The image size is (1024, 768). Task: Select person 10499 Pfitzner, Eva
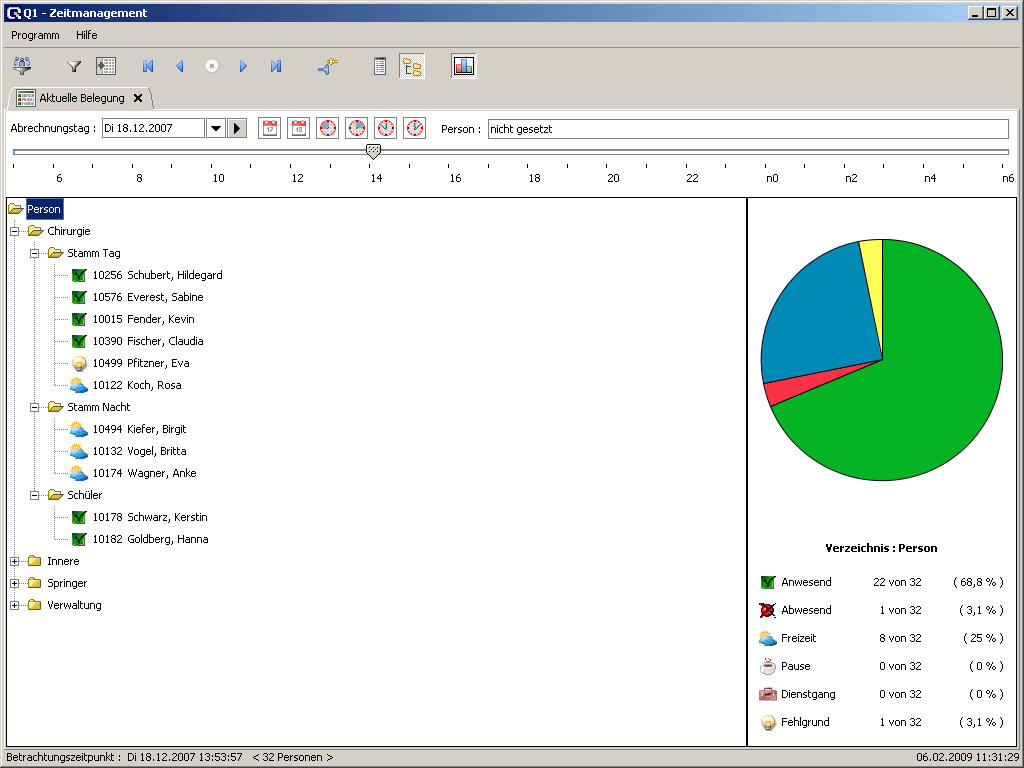[x=140, y=363]
